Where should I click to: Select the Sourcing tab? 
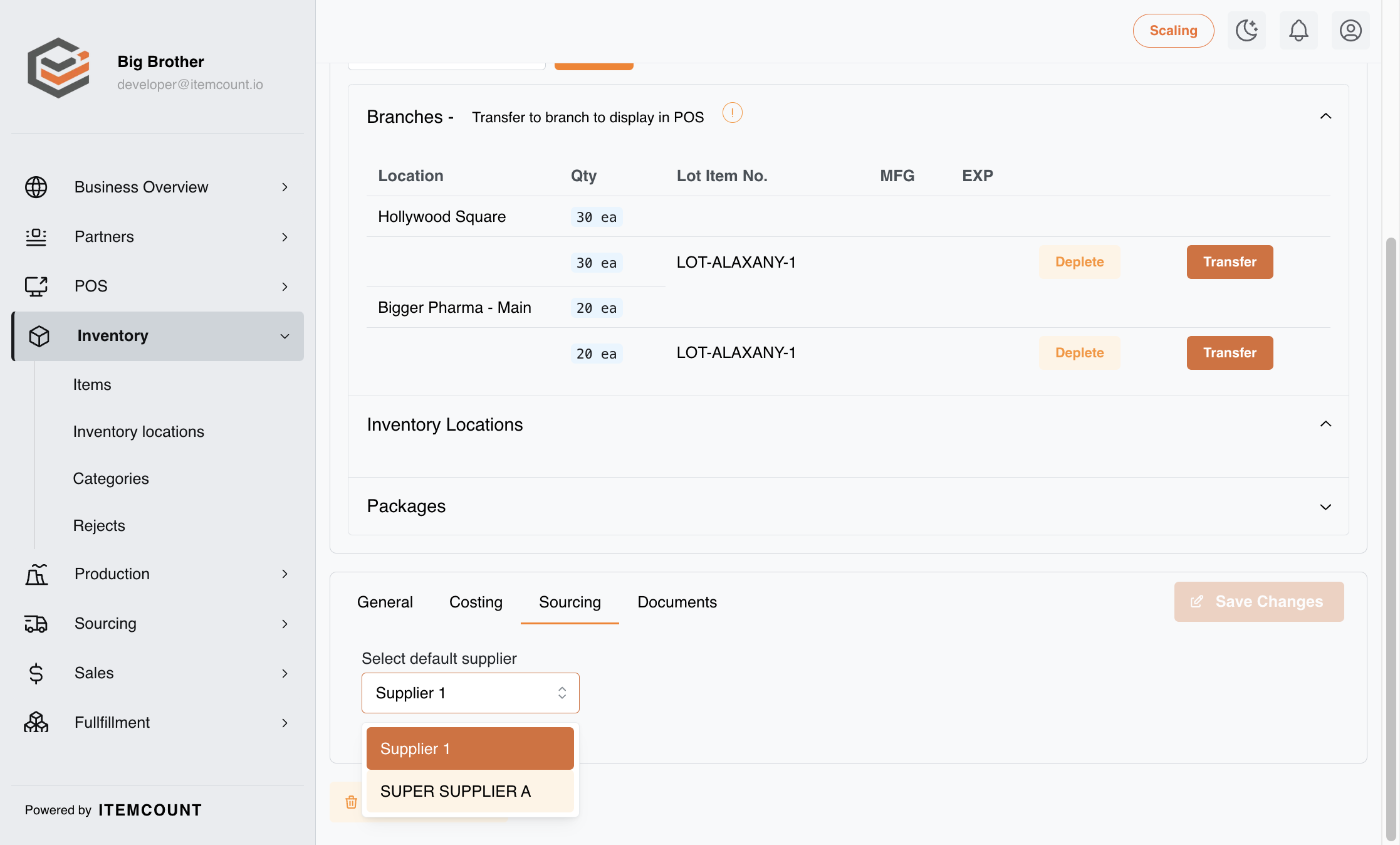(x=570, y=602)
